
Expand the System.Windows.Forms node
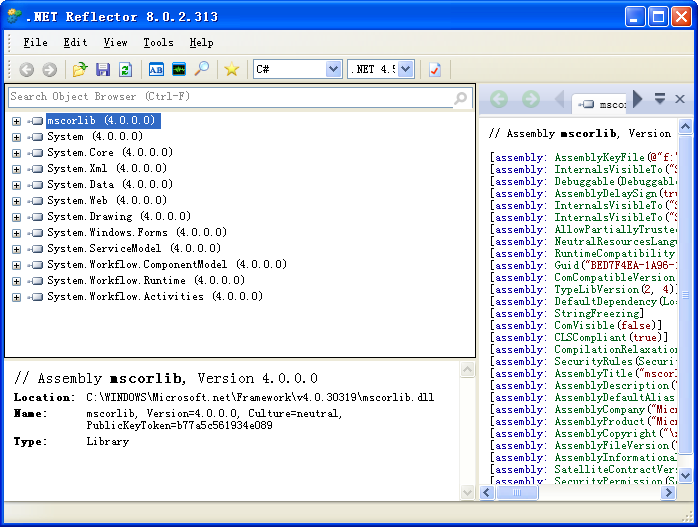(x=16, y=233)
